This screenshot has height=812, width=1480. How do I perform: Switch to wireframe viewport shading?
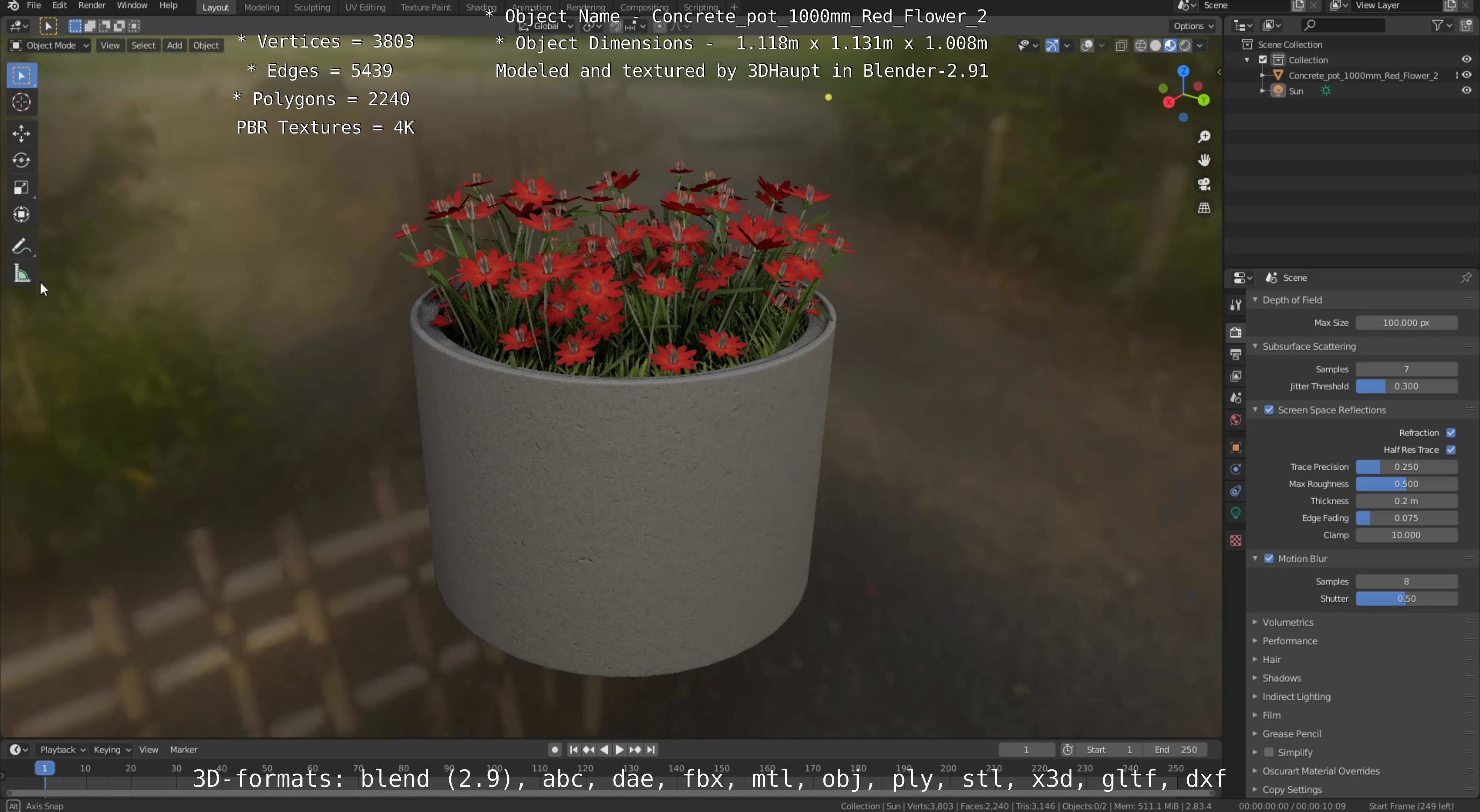(1141, 45)
